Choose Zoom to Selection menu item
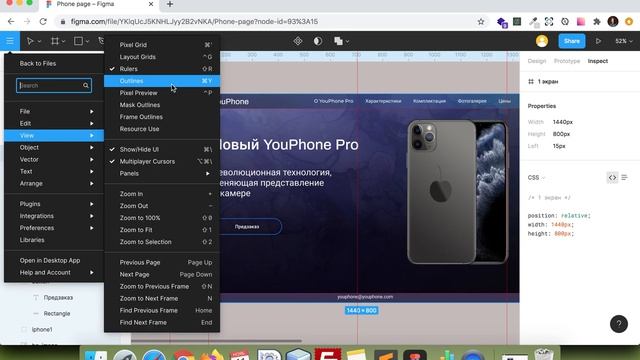This screenshot has height=360, width=640. click(x=162, y=242)
